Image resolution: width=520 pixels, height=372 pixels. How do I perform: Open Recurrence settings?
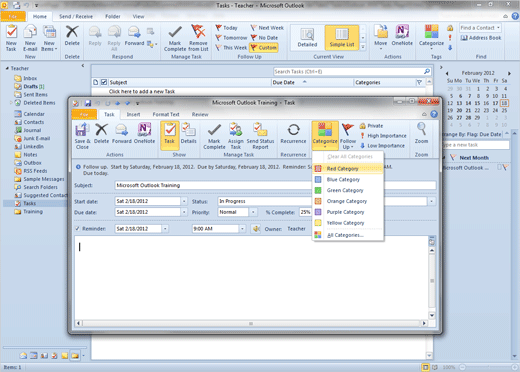(293, 134)
